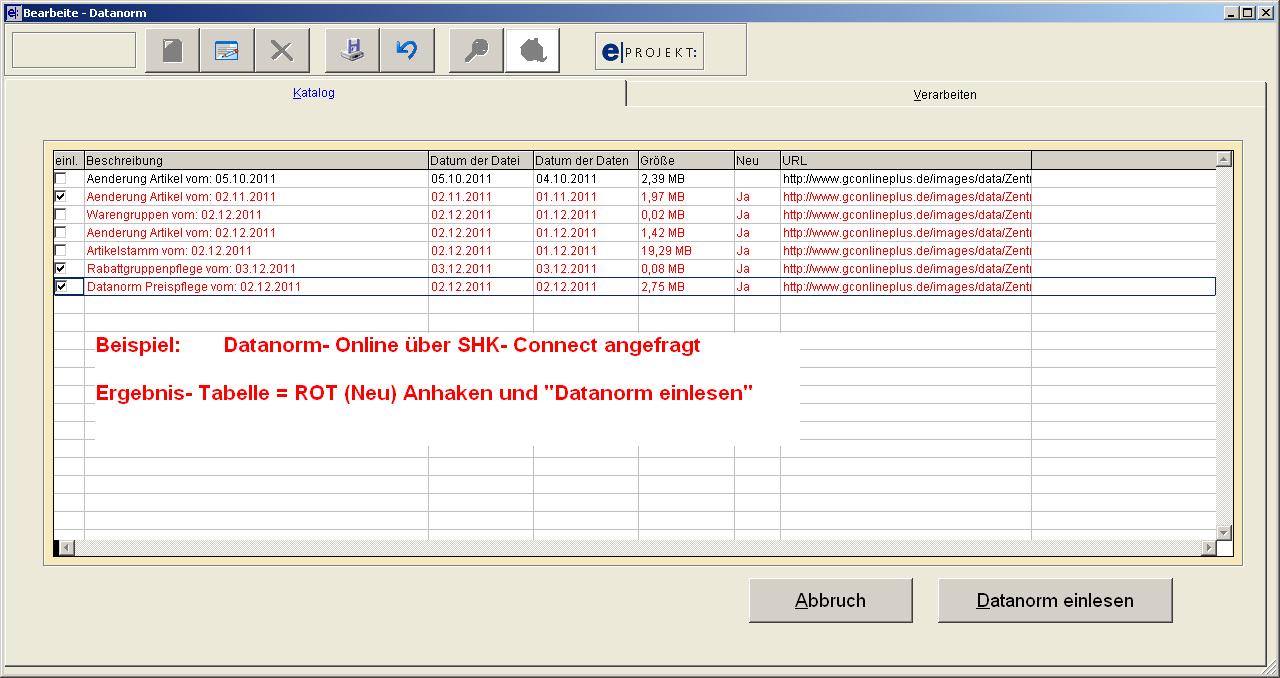Select the Katalog tab
This screenshot has height=678, width=1280.
click(314, 93)
